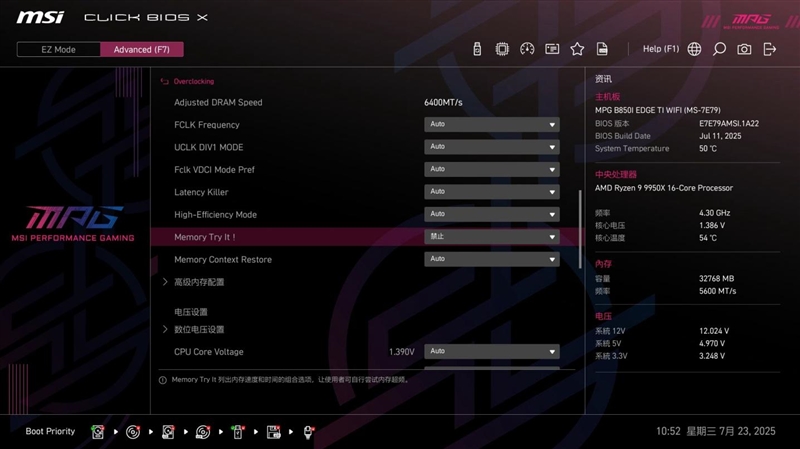Click the MPG B850I EDGE TI WIFI name
Screen dimensions: 800x449
pyautogui.click(x=658, y=110)
